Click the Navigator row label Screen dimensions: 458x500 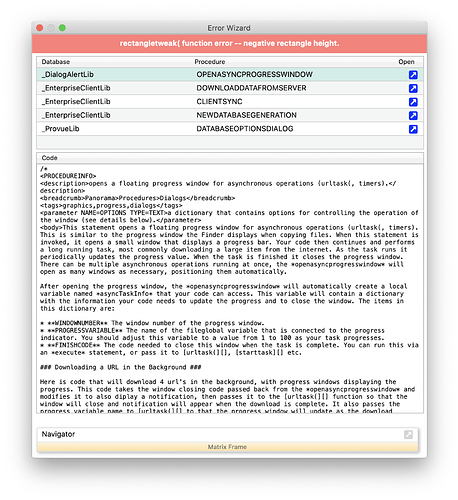tap(58, 434)
